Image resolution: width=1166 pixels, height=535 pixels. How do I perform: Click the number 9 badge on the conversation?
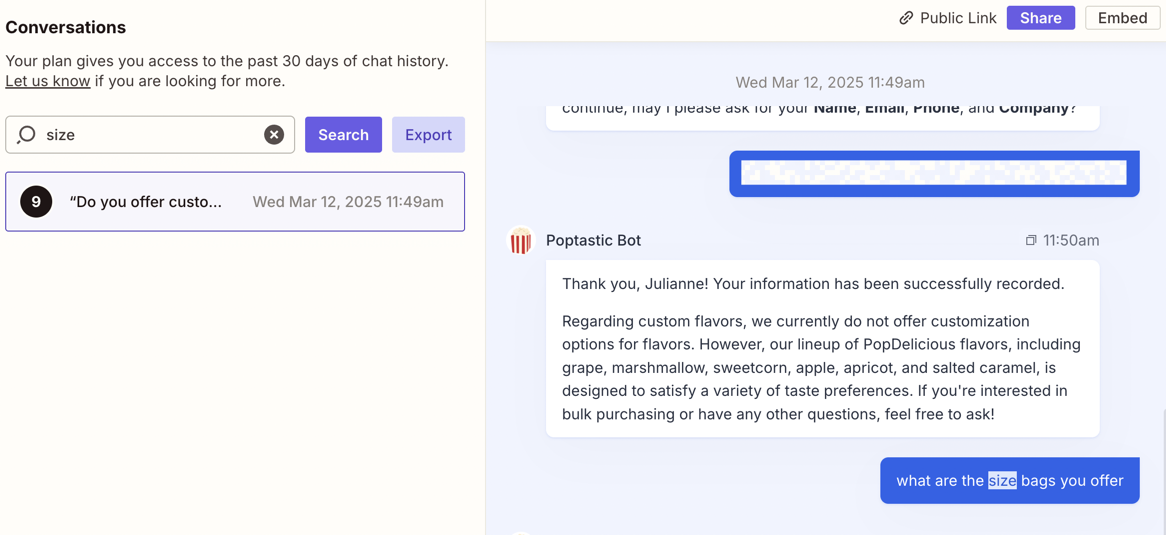(36, 202)
